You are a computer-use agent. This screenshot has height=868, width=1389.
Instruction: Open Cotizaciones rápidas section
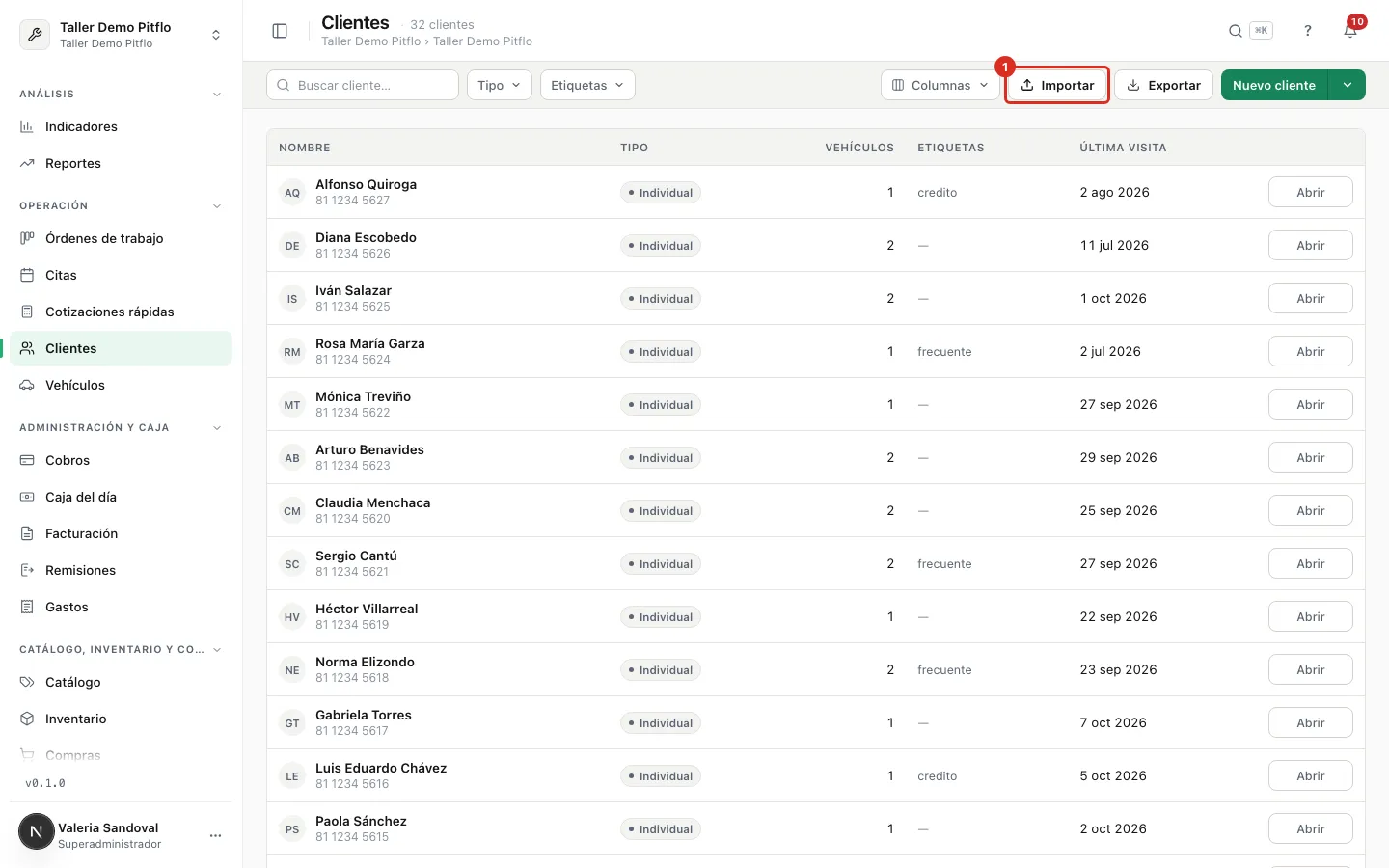121,312
